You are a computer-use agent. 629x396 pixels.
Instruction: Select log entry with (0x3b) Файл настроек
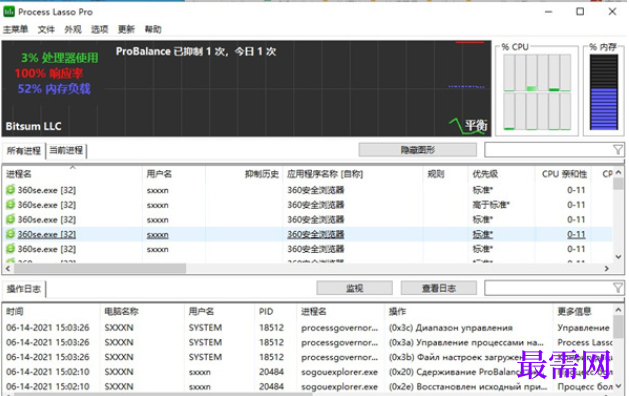pyautogui.click(x=308, y=357)
